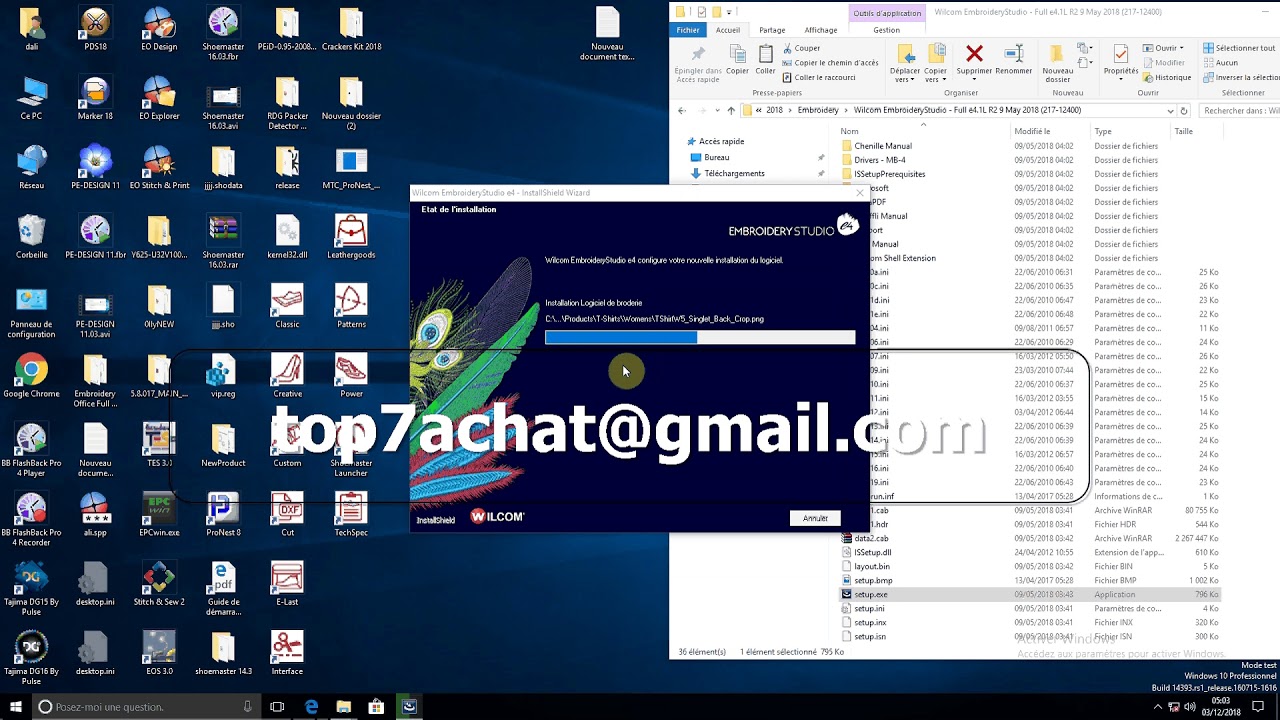The width and height of the screenshot is (1280, 720).
Task: Select the TechSpec desktop icon
Action: tap(351, 515)
